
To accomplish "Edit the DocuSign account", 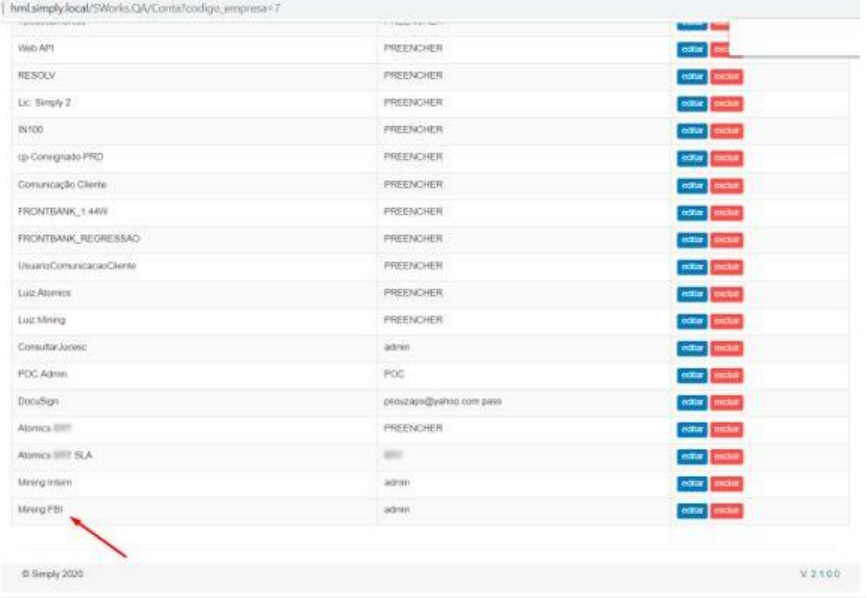I will click(x=692, y=402).
